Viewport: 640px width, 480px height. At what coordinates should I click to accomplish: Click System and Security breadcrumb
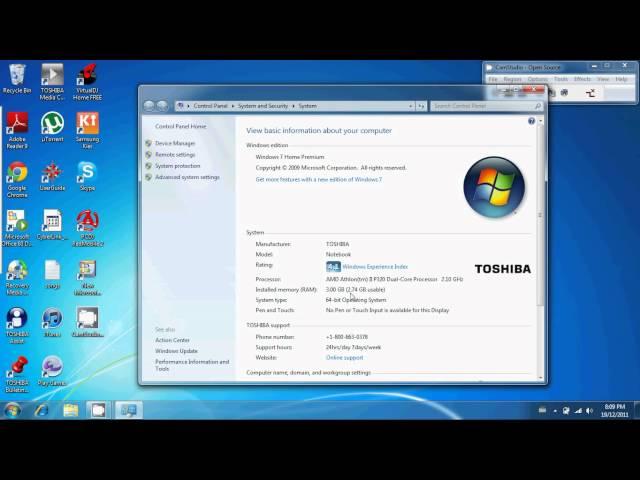(263, 106)
